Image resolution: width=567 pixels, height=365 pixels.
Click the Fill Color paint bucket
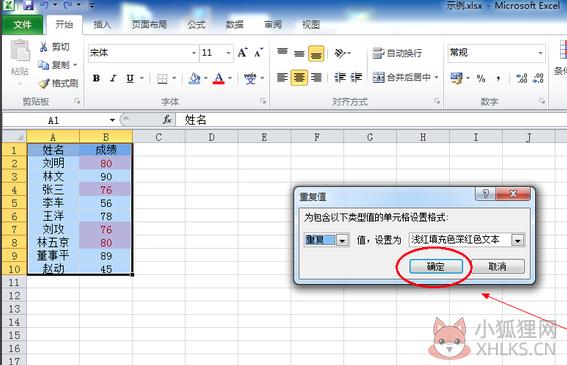(195, 78)
